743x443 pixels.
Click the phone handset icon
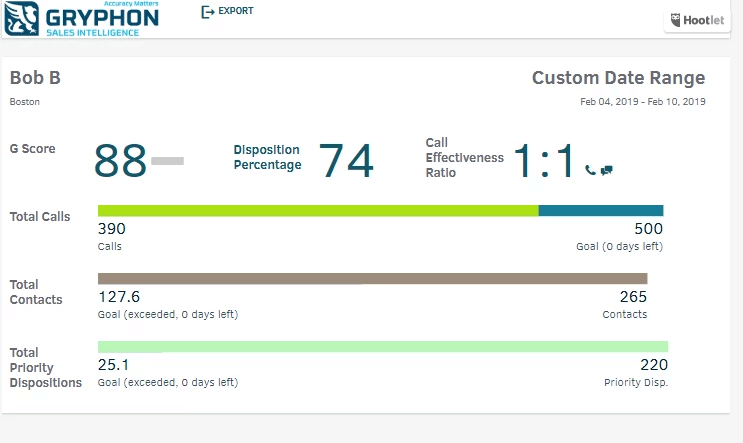click(590, 170)
